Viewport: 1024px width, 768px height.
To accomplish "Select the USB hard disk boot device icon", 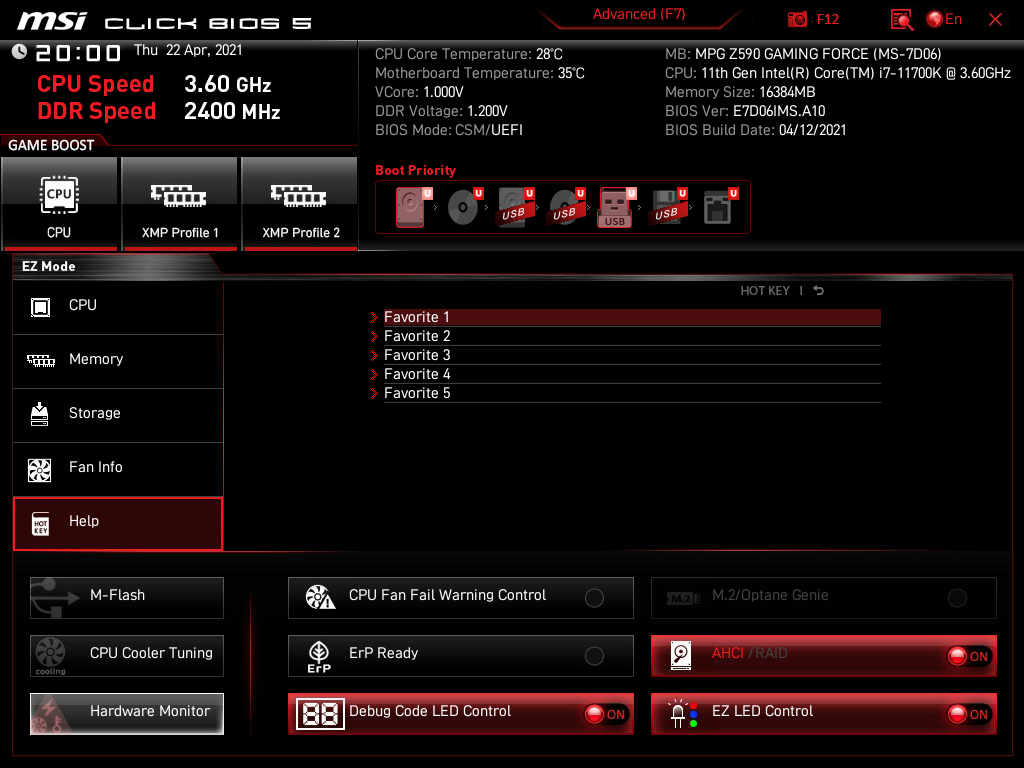I will pos(515,207).
